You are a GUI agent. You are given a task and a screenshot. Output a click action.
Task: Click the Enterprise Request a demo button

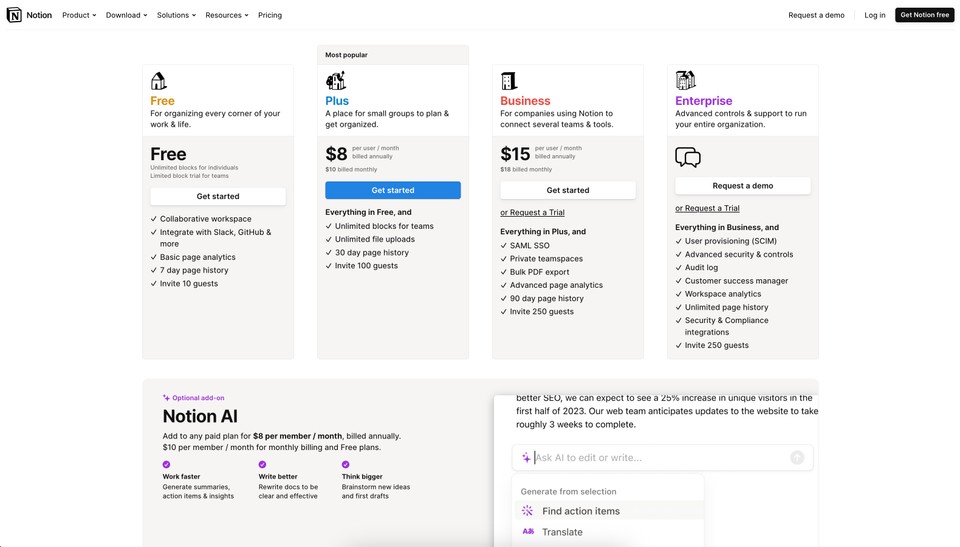coord(743,186)
